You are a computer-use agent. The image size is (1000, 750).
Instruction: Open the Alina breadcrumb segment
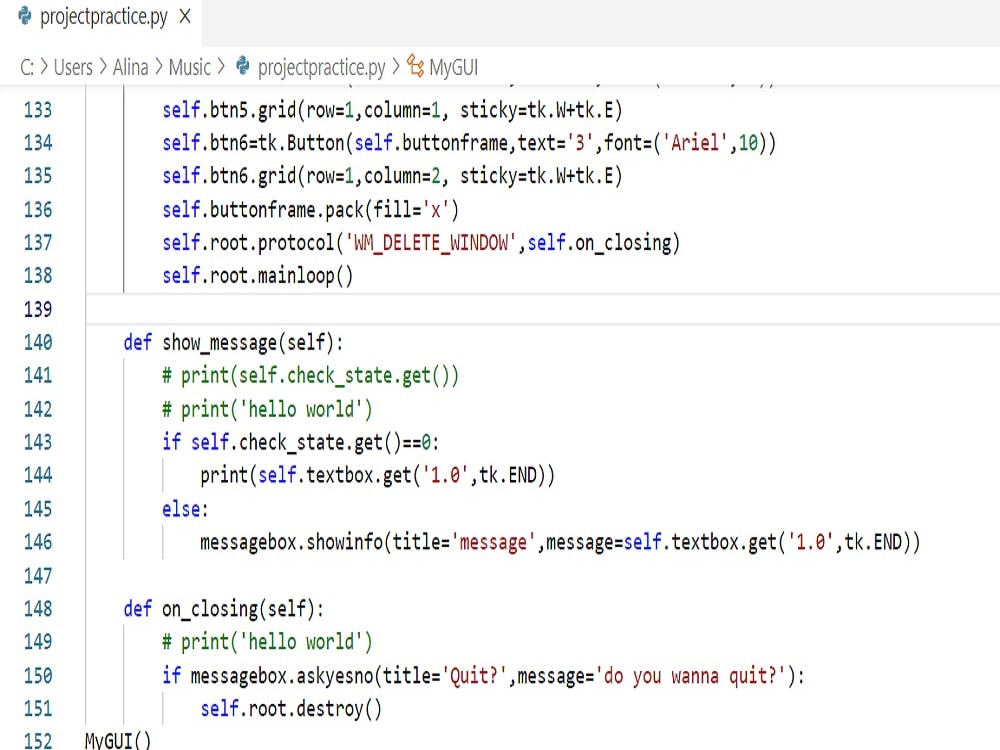pyautogui.click(x=130, y=67)
